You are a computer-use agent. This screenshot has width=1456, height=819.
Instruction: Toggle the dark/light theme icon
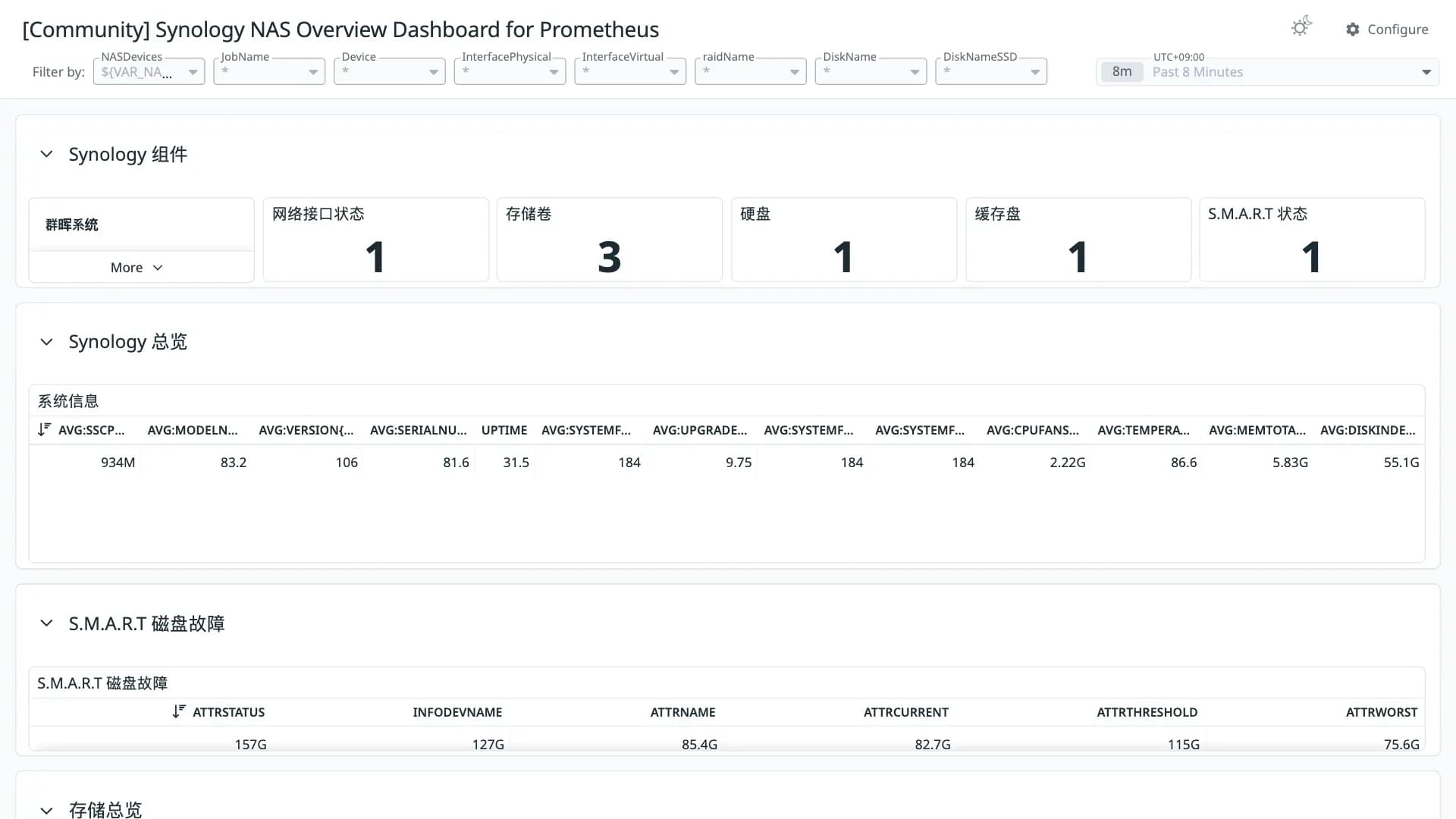tap(1301, 27)
